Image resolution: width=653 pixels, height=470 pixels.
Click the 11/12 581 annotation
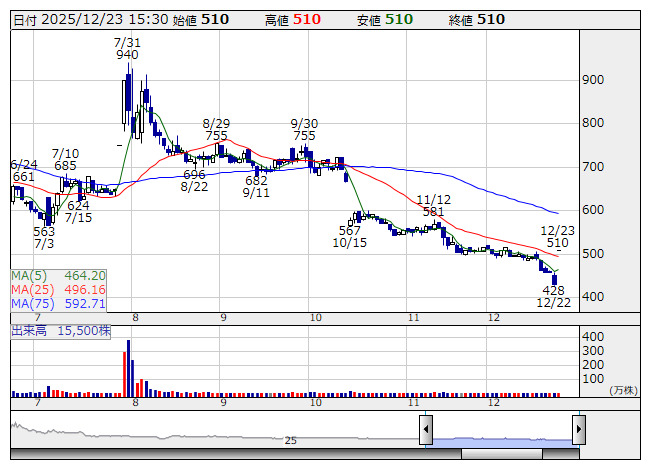point(434,206)
